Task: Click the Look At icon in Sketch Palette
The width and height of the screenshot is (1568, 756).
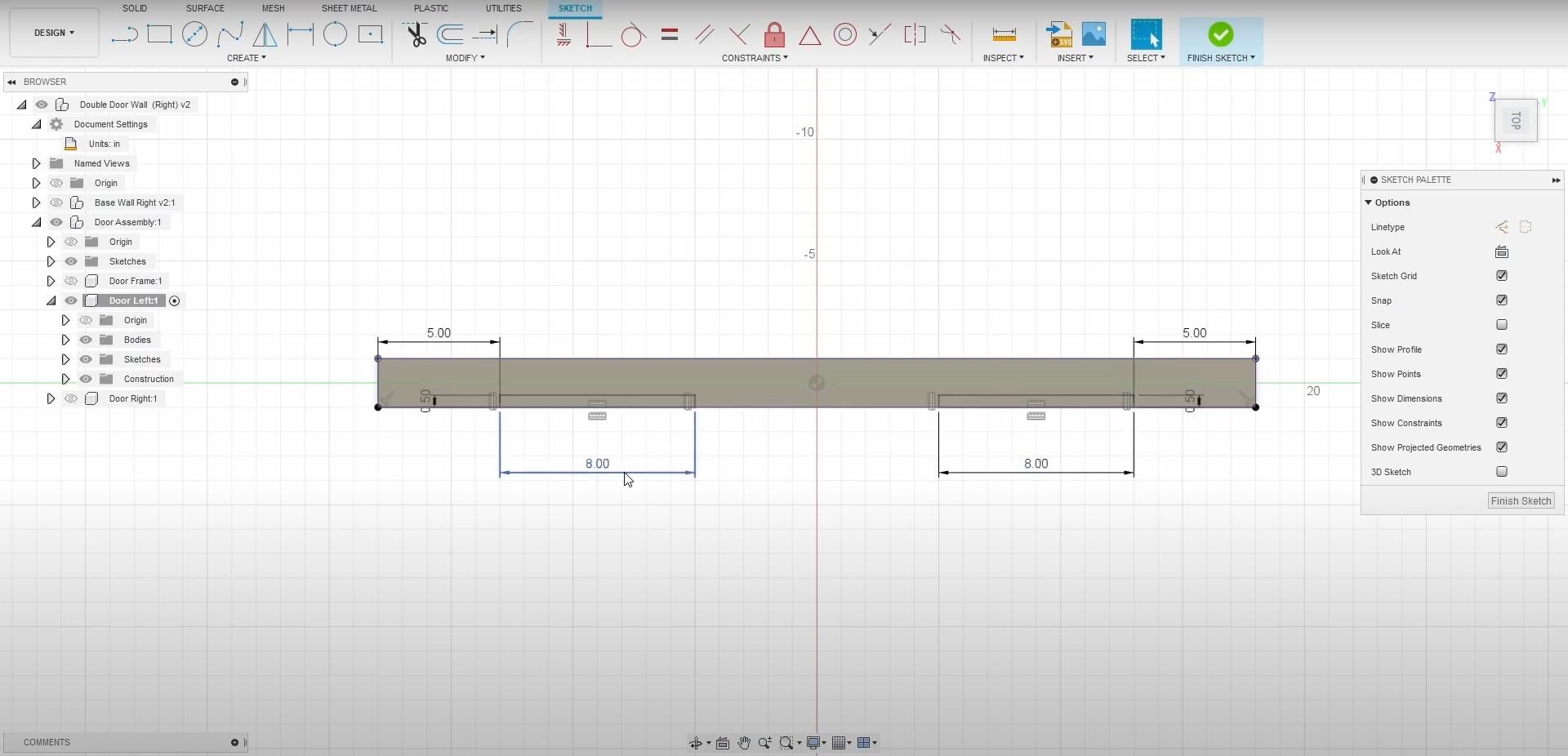Action: (x=1501, y=251)
